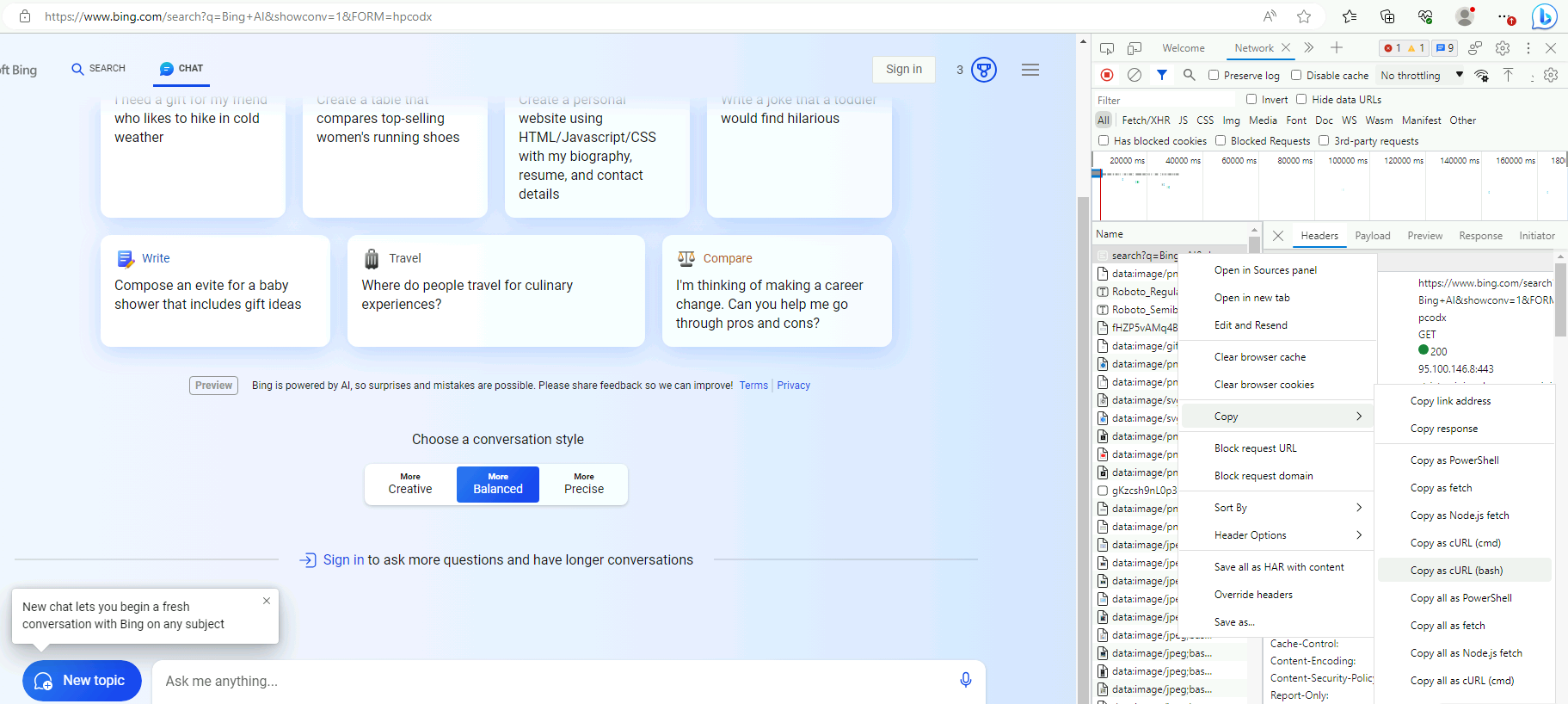Enable the Preserve log checkbox
This screenshot has height=704, width=1568.
click(1214, 75)
